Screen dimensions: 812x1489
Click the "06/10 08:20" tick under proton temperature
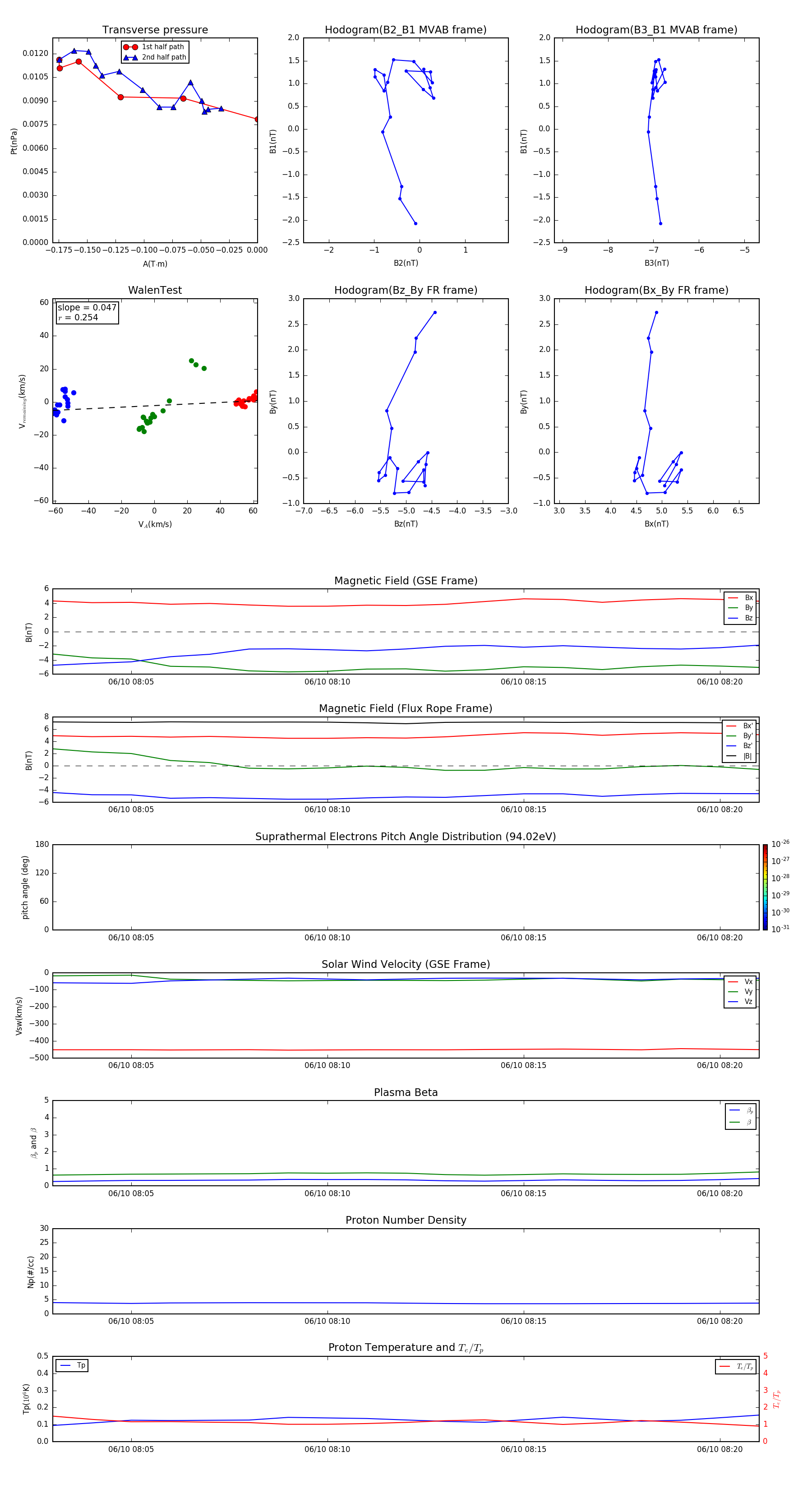tap(720, 1449)
